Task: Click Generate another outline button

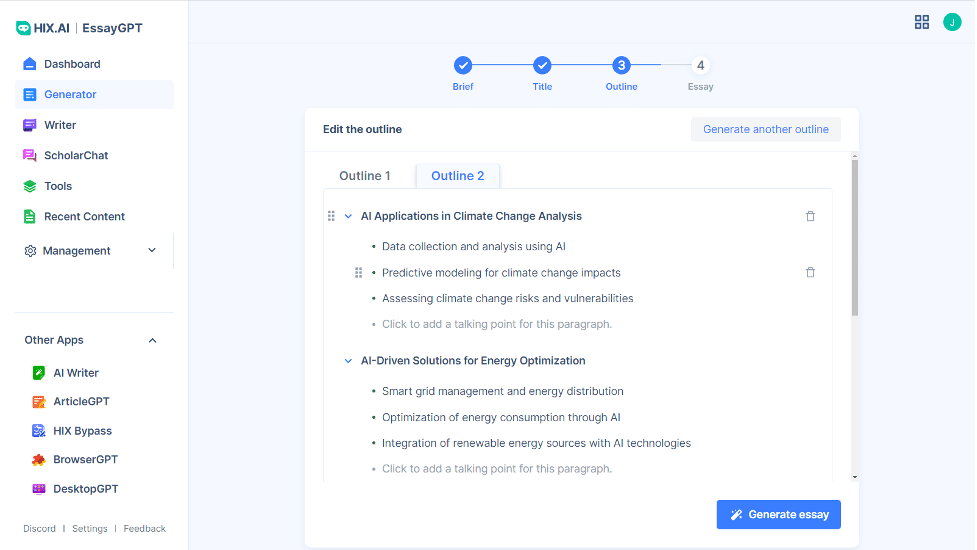Action: pos(766,130)
